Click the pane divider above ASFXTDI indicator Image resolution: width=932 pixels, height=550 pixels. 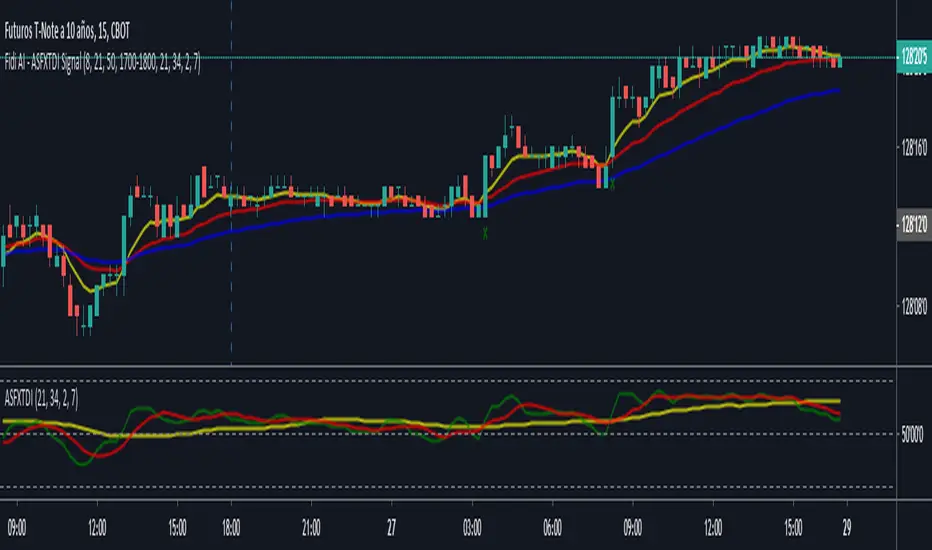[448, 366]
